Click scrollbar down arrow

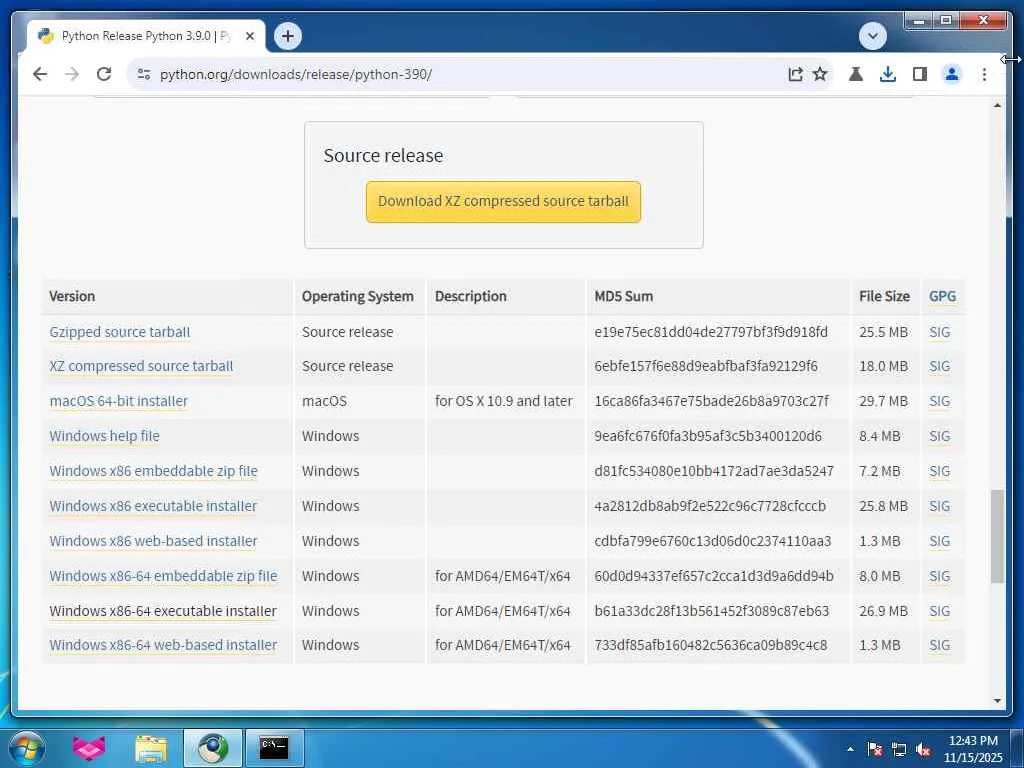[x=997, y=701]
